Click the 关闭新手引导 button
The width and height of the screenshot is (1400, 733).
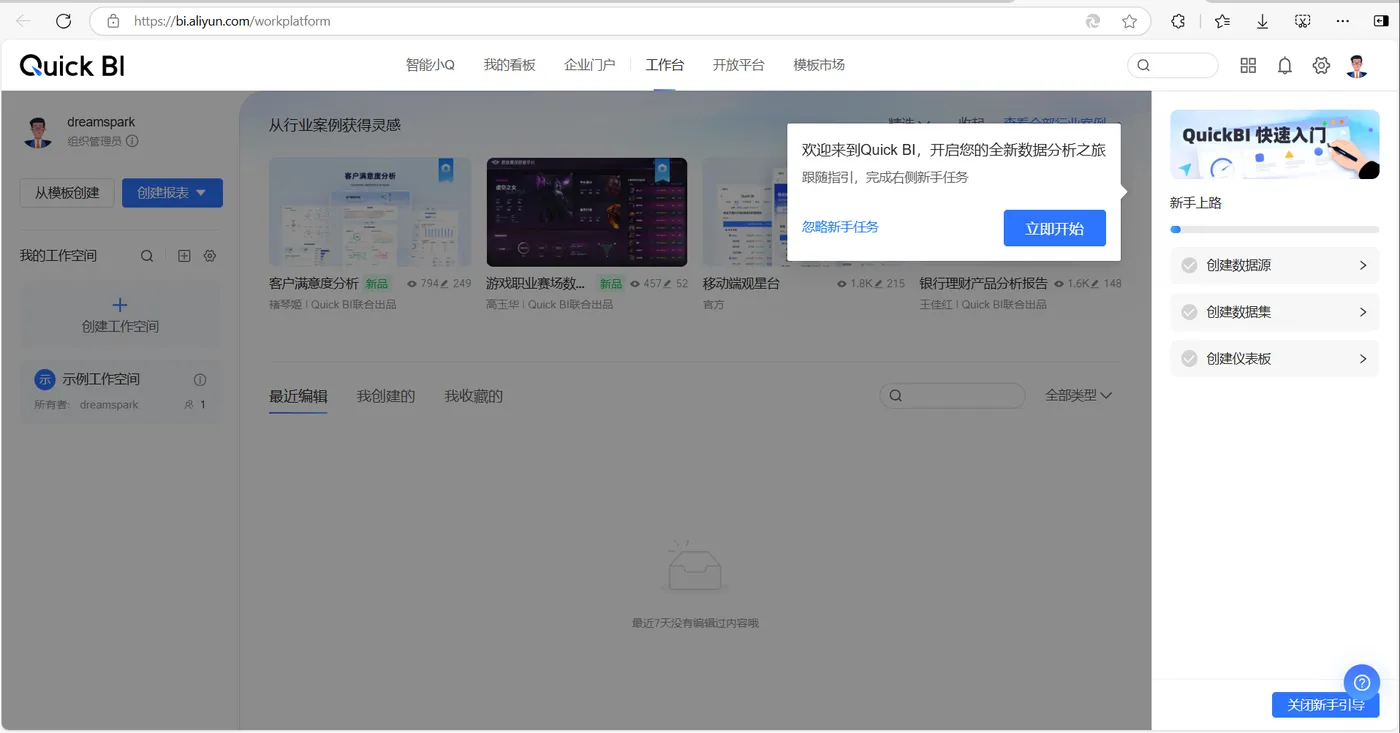point(1326,705)
